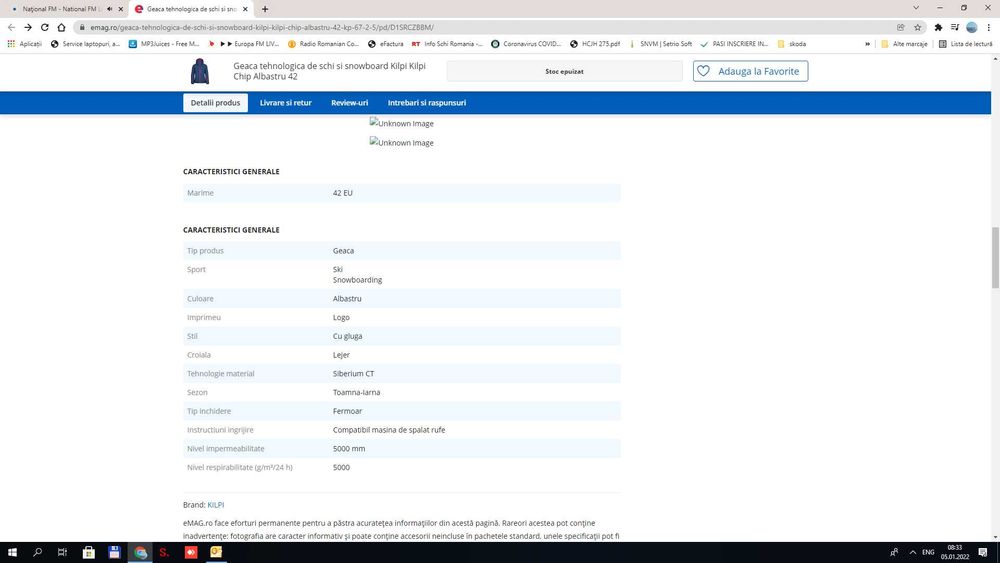Click the 42 EU size value
This screenshot has height=563, width=1000.
[x=342, y=193]
